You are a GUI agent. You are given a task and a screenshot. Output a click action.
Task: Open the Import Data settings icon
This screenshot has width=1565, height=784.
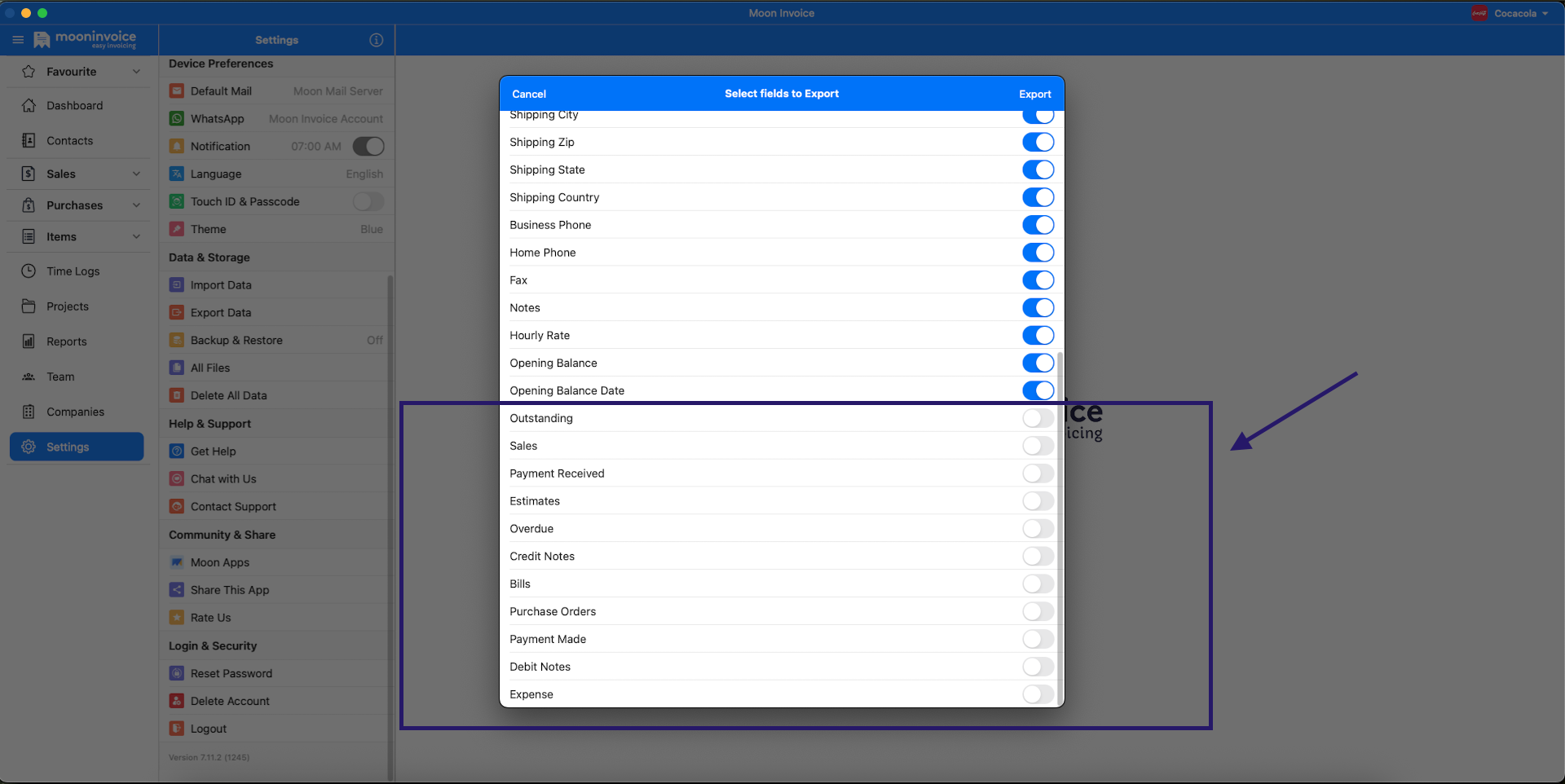[x=177, y=284]
